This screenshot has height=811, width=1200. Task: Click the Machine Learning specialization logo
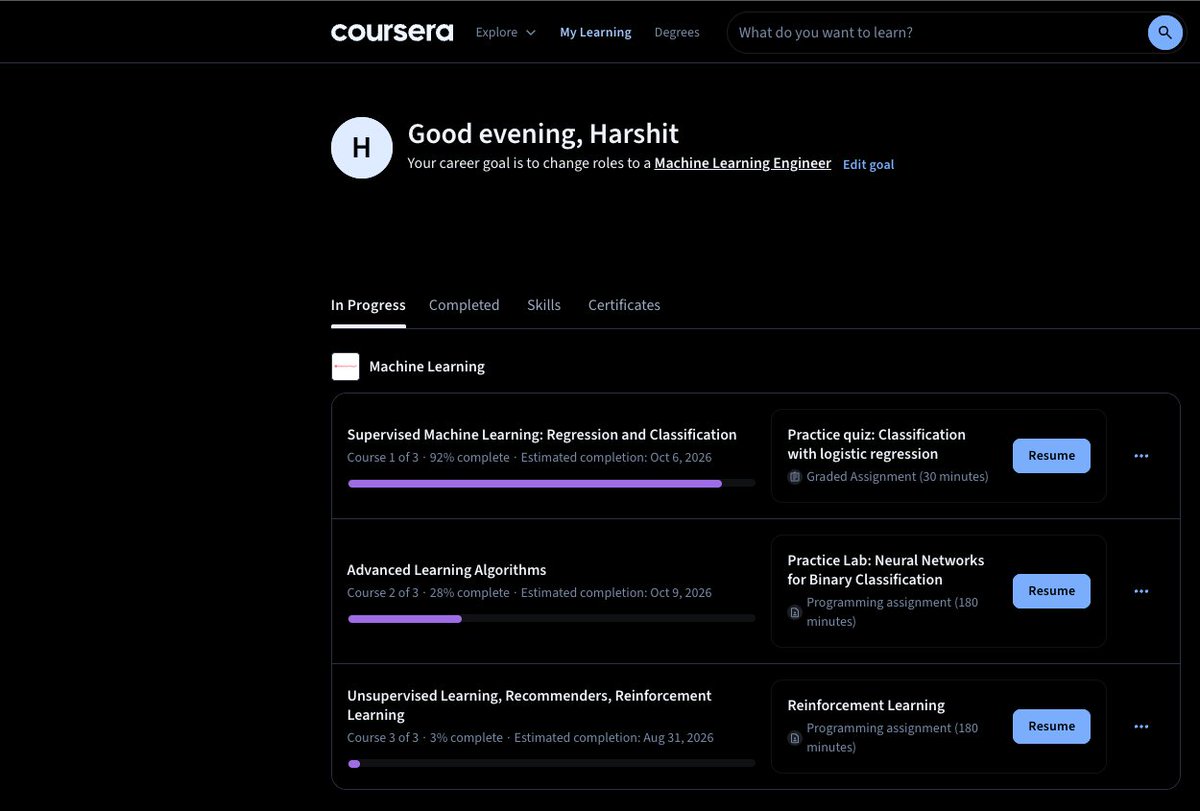(x=345, y=367)
